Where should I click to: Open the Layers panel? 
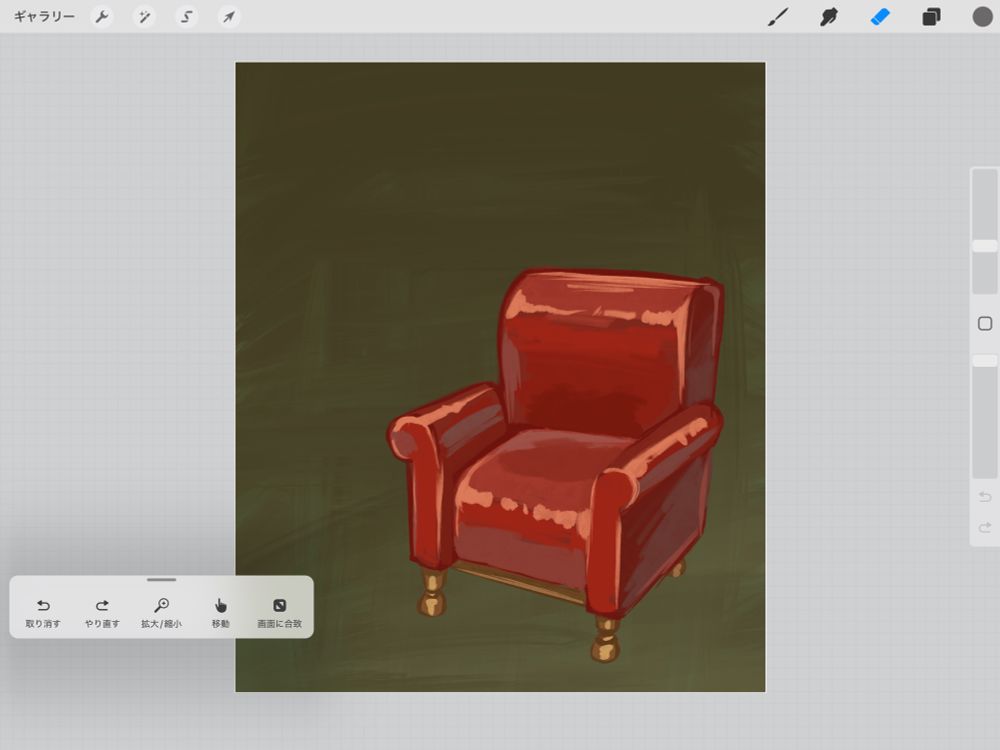click(x=931, y=17)
